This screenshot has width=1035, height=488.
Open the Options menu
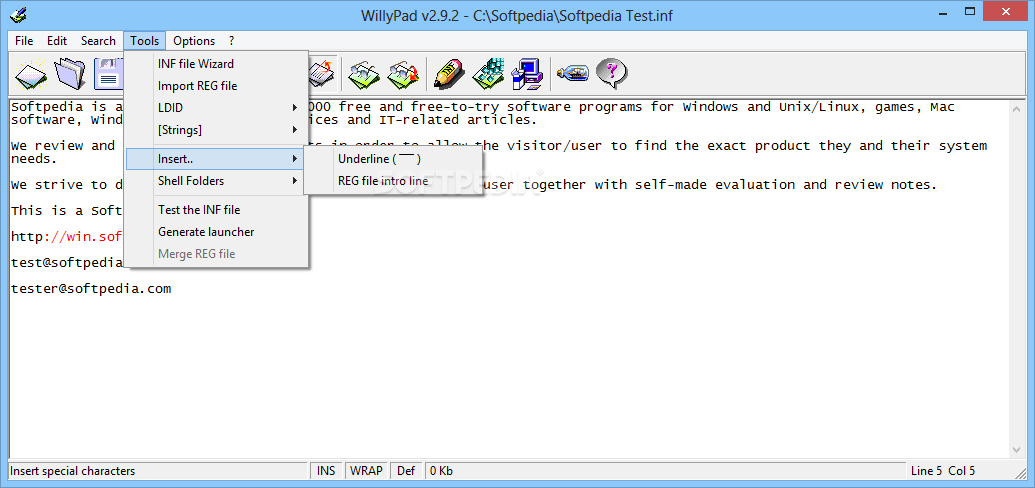click(194, 41)
